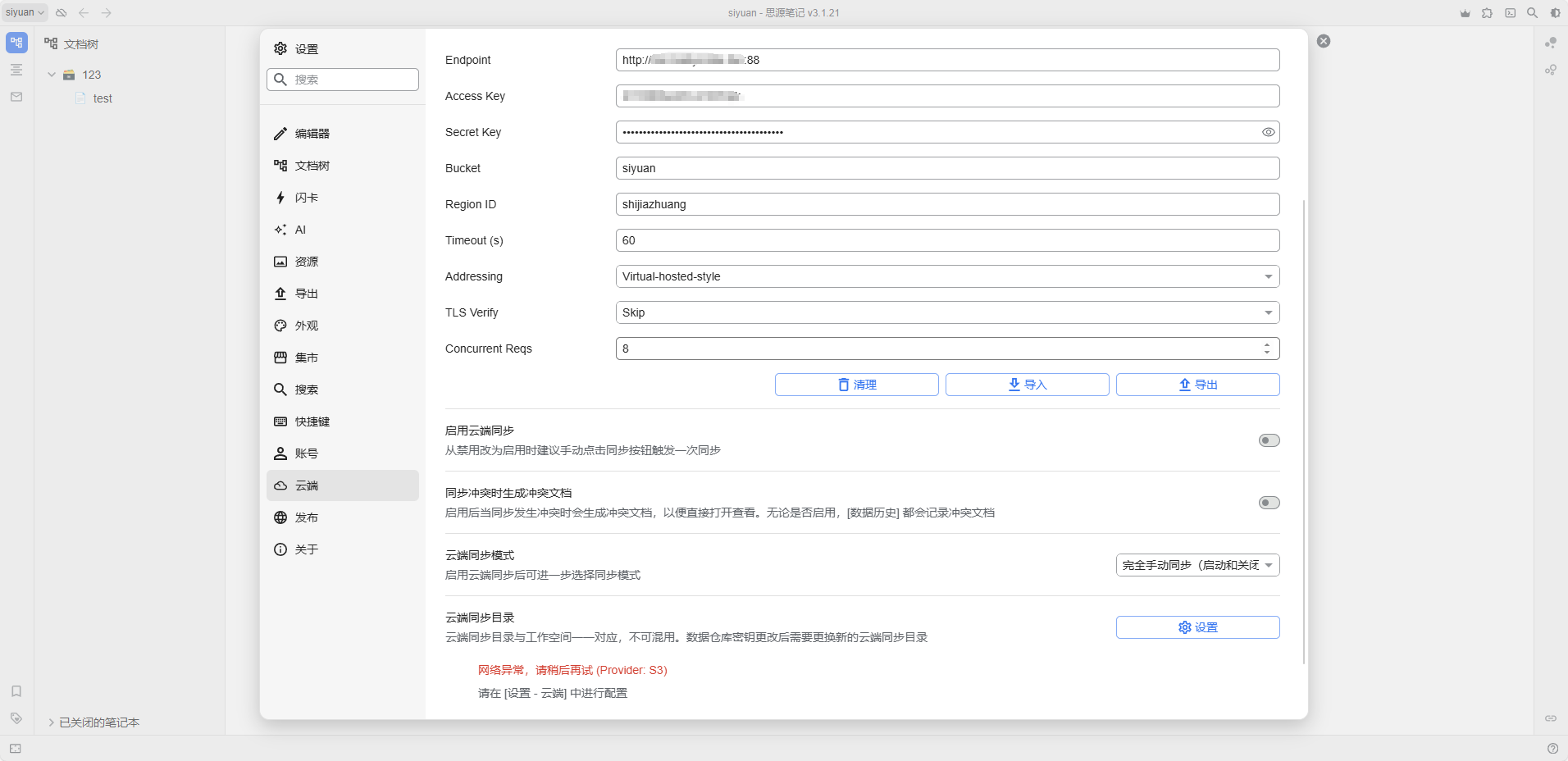Image resolution: width=1568 pixels, height=761 pixels.
Task: Click the Bucket input field
Action: (x=947, y=168)
